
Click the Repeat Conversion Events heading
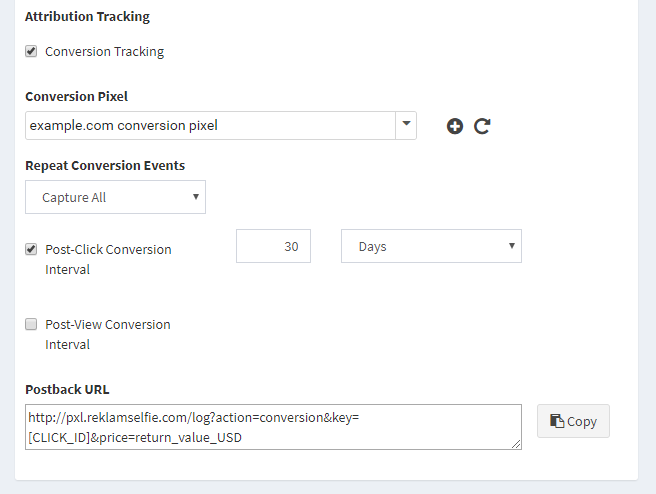pyautogui.click(x=105, y=166)
